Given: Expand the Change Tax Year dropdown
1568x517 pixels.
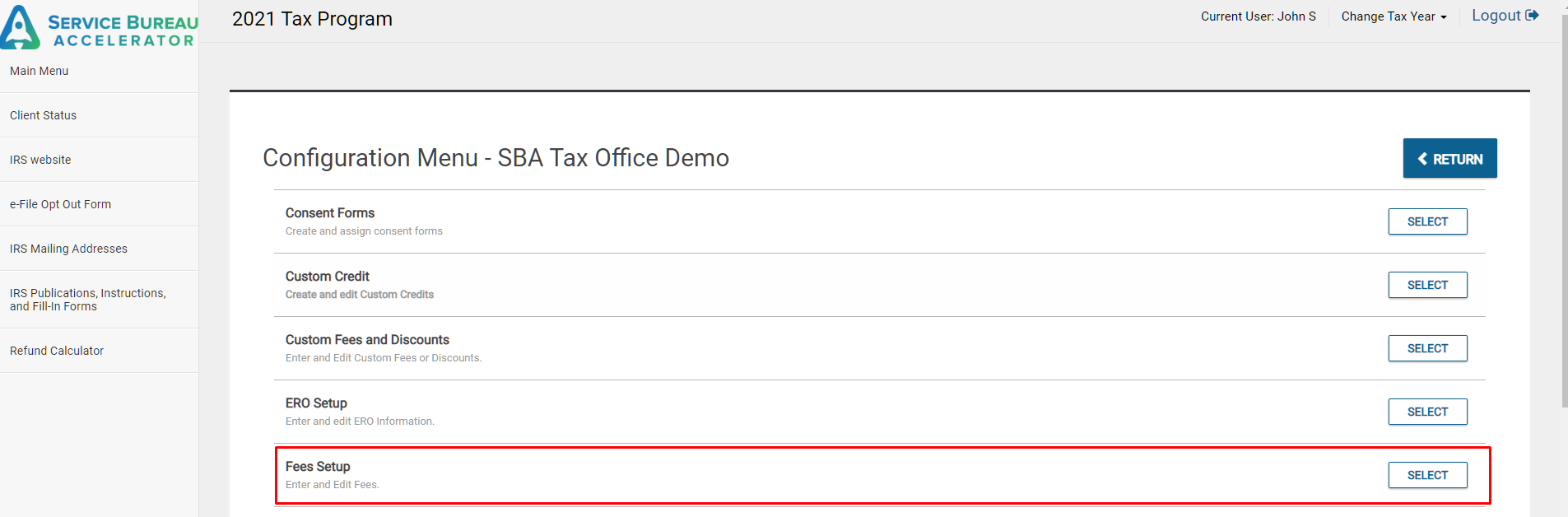Looking at the screenshot, I should coord(1394,16).
